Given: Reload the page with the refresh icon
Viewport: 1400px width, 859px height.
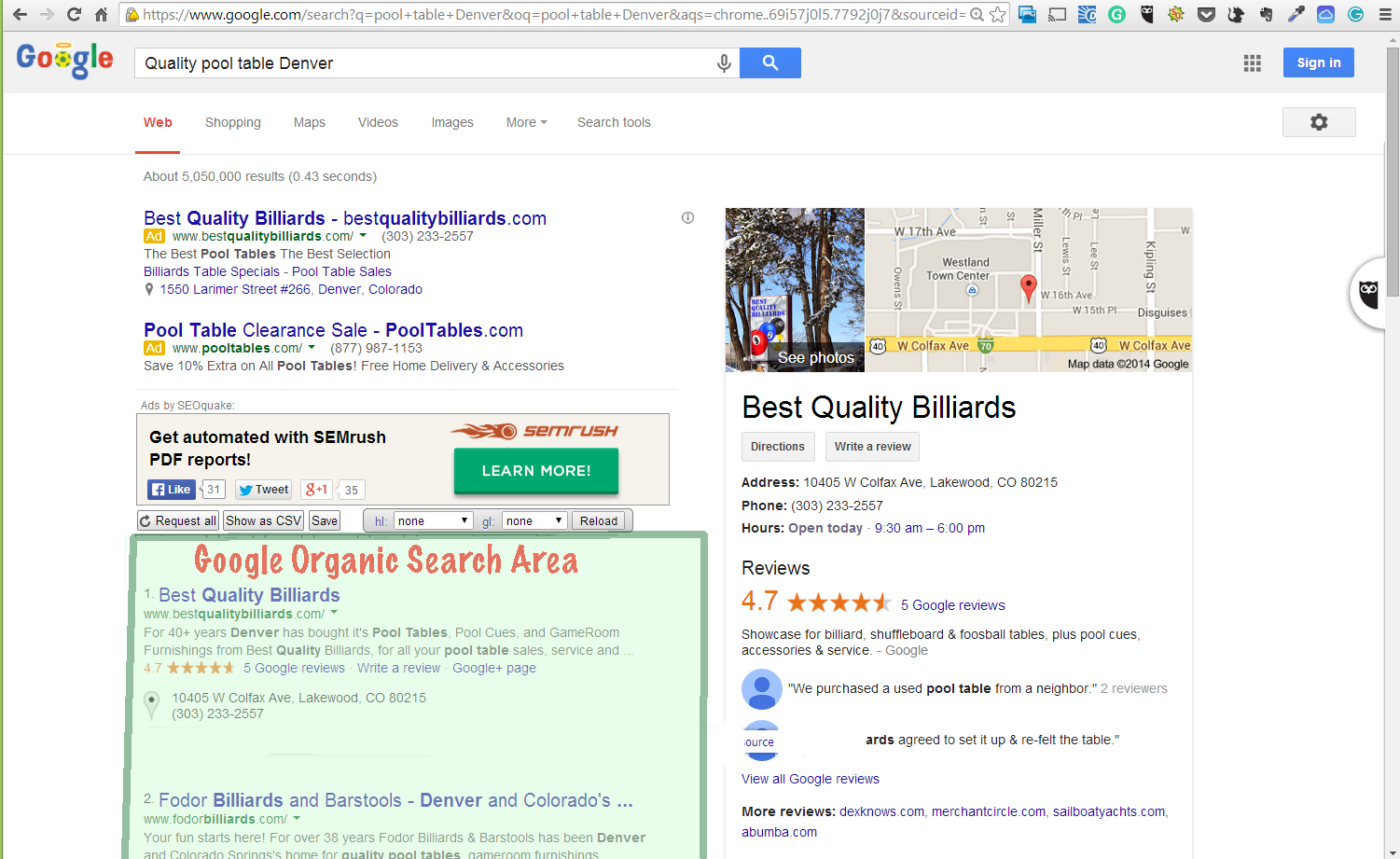Looking at the screenshot, I should click(x=74, y=14).
